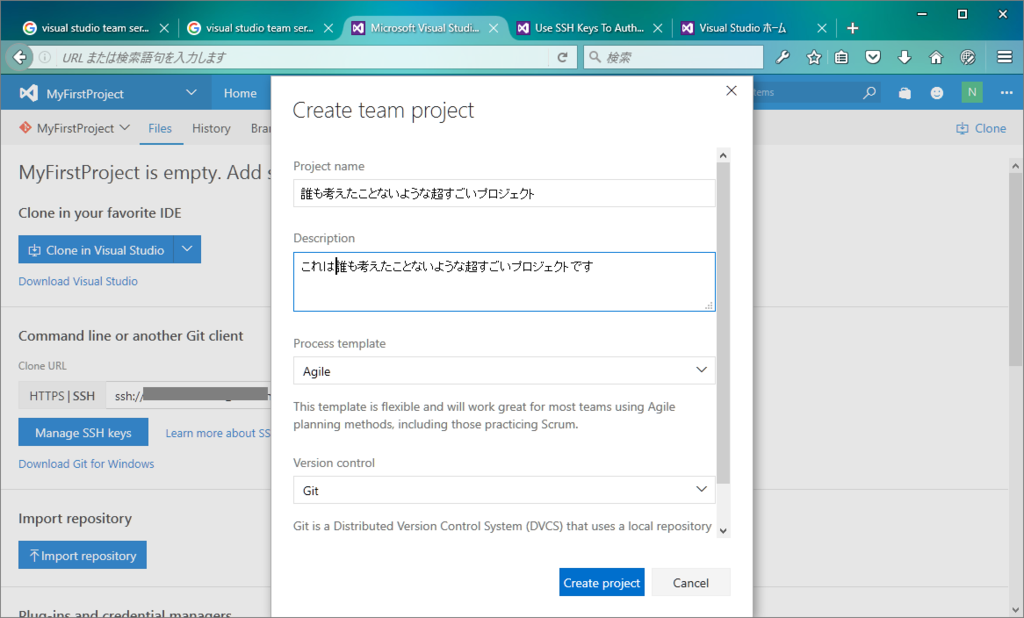Click dialog scrollbar up arrow

723,155
